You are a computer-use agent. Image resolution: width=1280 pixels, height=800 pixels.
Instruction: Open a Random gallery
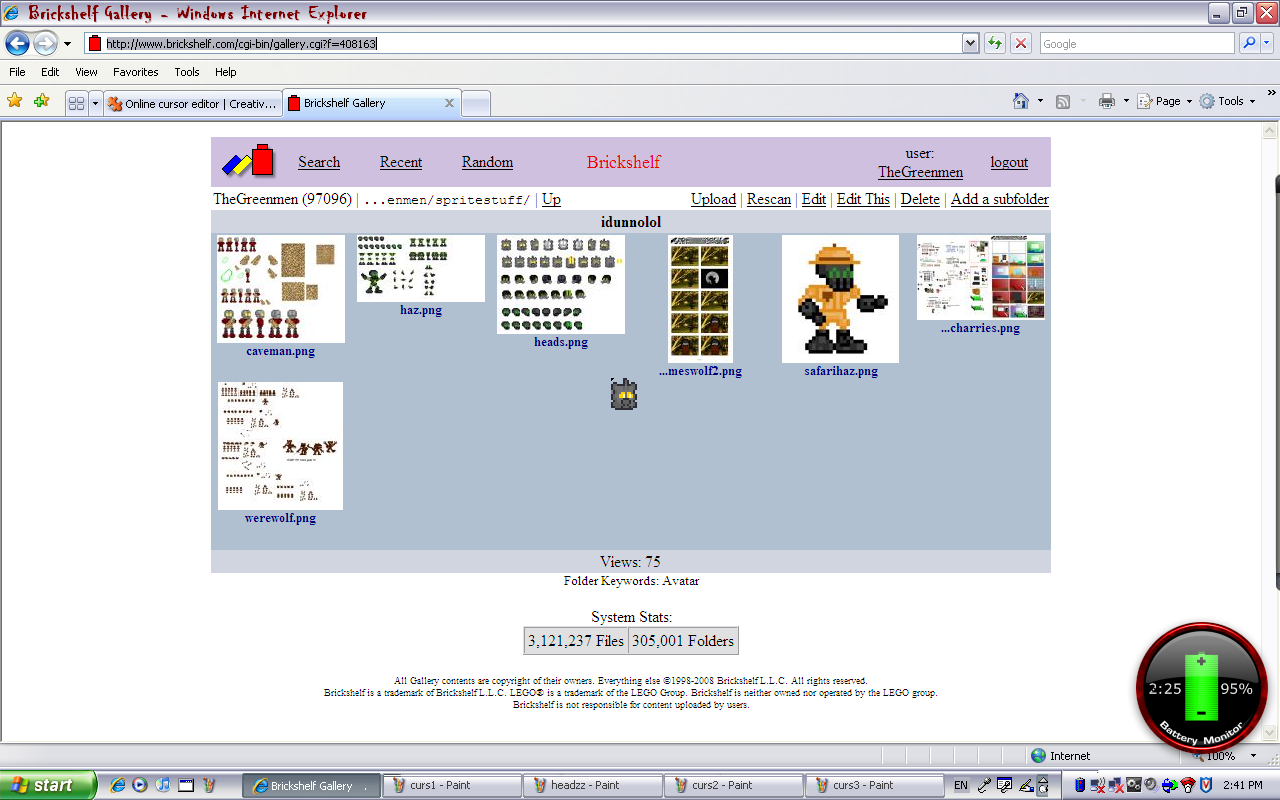pos(487,162)
